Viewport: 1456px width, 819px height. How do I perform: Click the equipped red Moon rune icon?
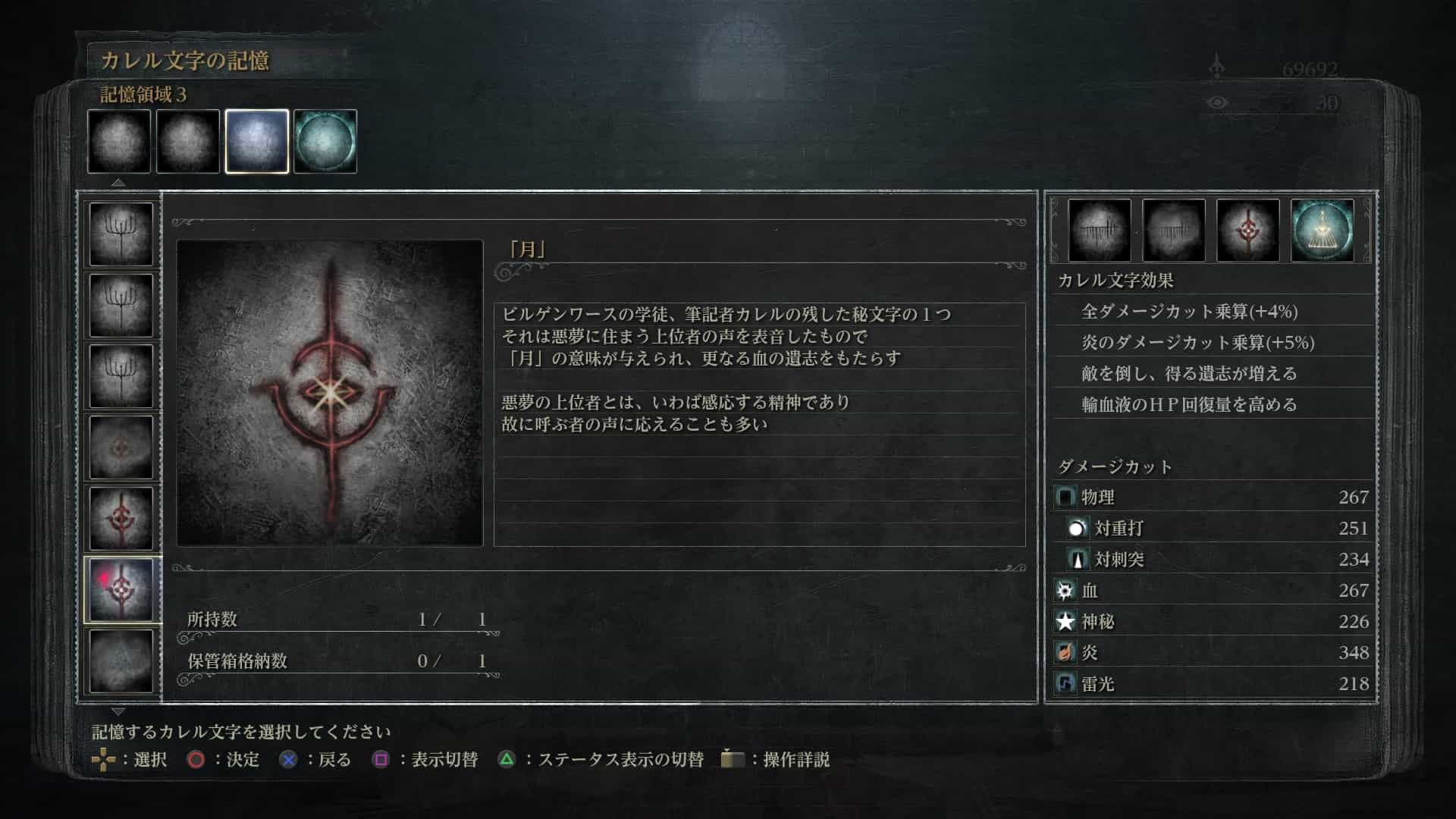tap(1247, 231)
